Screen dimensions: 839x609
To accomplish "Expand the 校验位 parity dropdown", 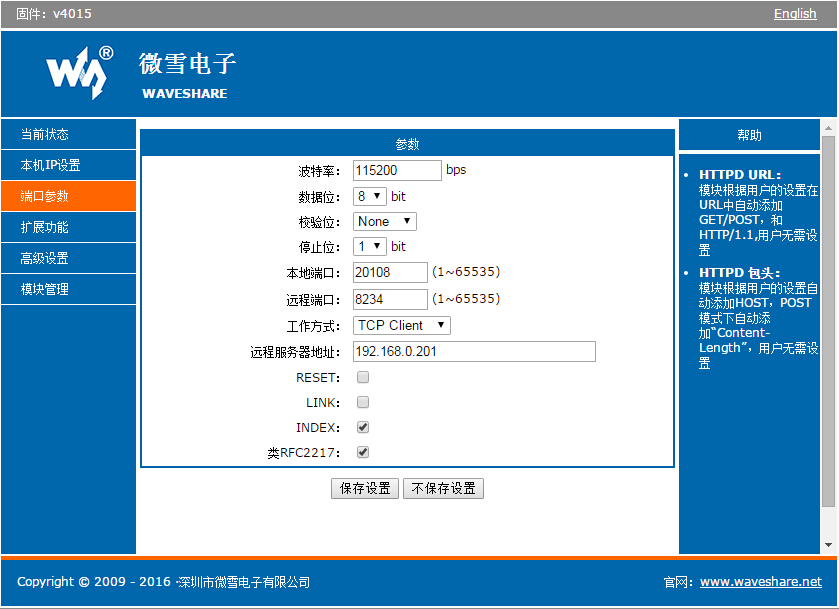I will pos(385,222).
